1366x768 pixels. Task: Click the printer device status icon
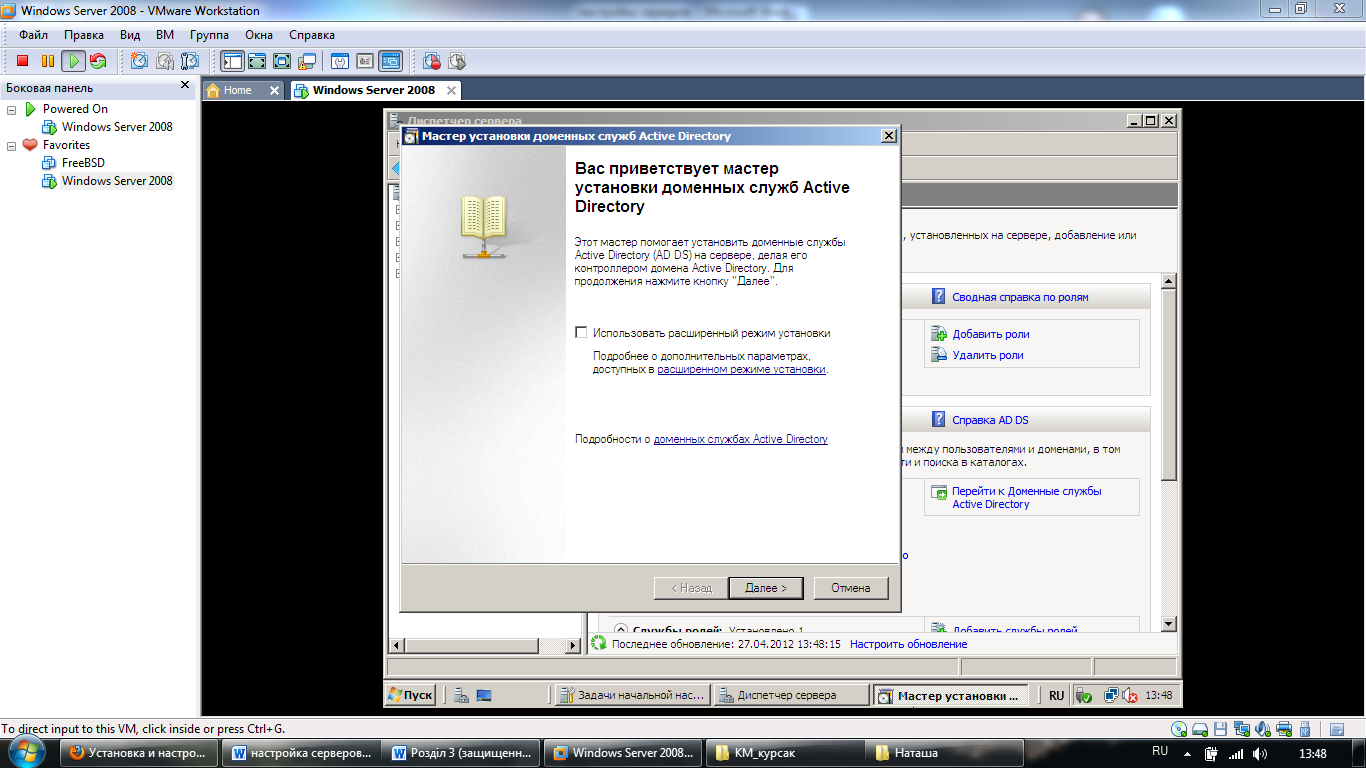(1286, 729)
